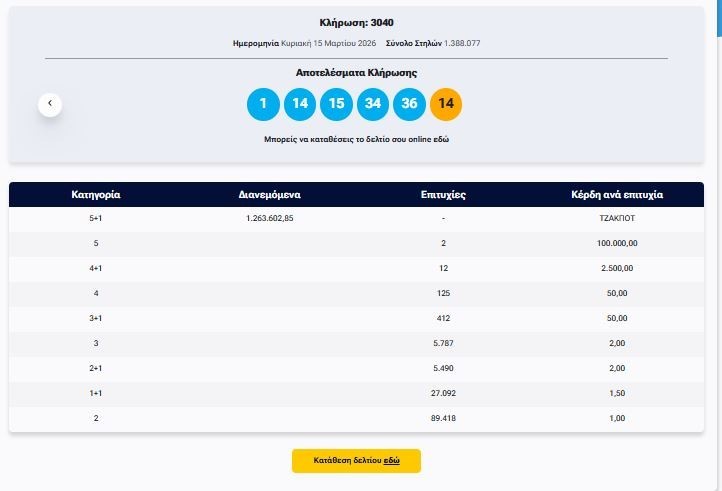Image resolution: width=722 pixels, height=491 pixels.
Task: Click the 'Κλήρωση: 3040' draw title
Action: coord(356,22)
